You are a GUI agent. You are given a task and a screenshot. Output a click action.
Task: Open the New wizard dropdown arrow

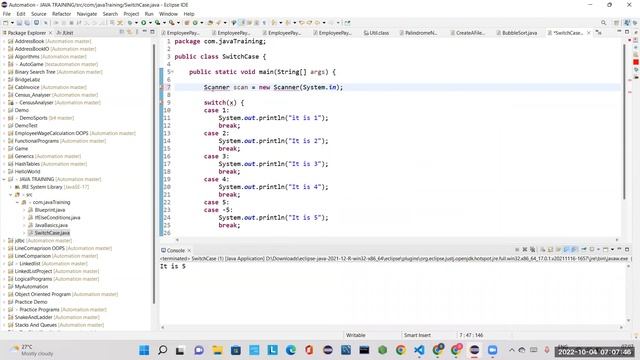12,22
